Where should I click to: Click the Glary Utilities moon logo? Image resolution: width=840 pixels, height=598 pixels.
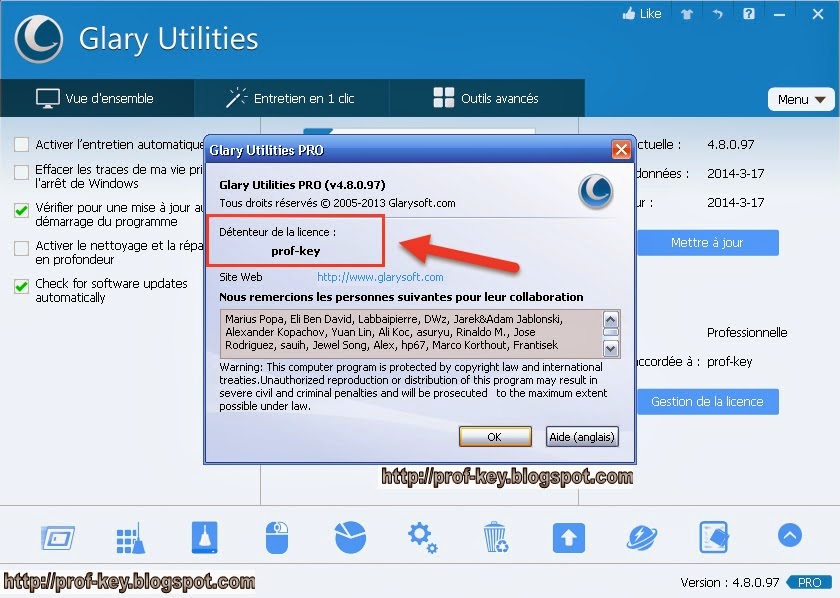tap(39, 39)
